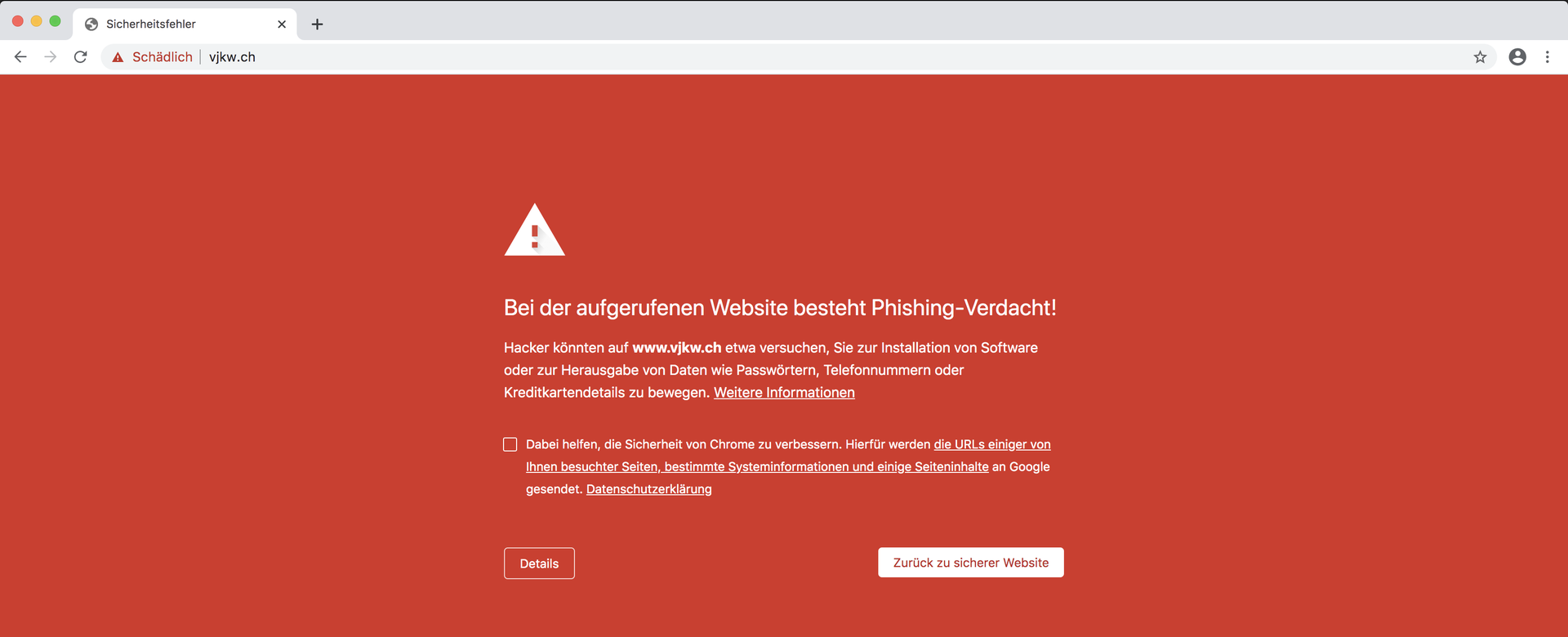The width and height of the screenshot is (1568, 637).
Task: Reload the page with the refresh icon
Action: (80, 56)
